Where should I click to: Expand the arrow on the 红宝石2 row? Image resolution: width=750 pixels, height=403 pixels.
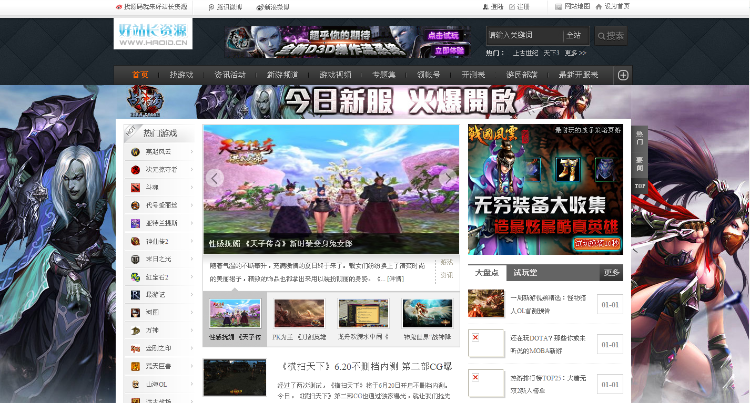click(x=191, y=277)
